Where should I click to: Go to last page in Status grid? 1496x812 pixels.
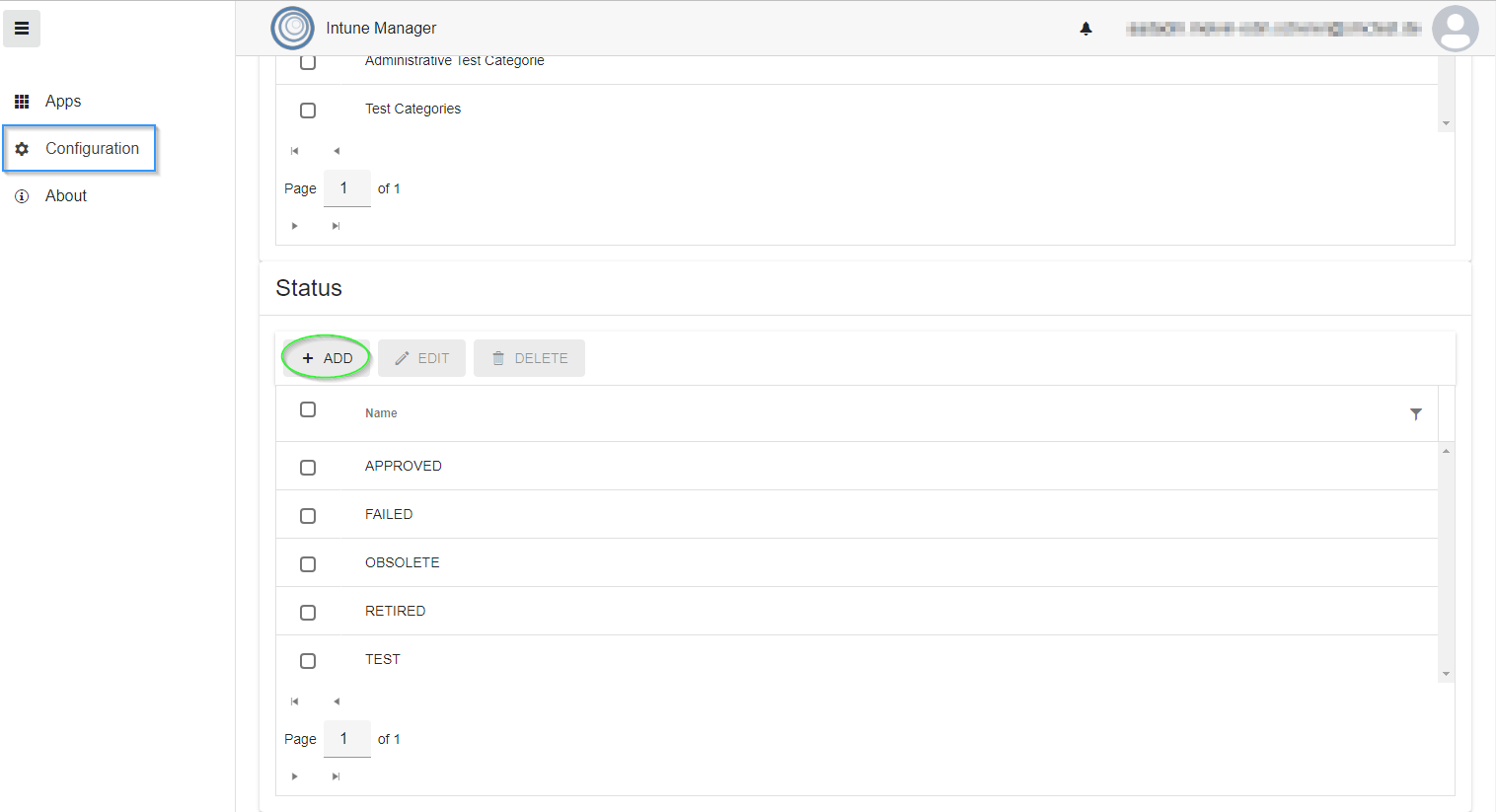coord(337,776)
